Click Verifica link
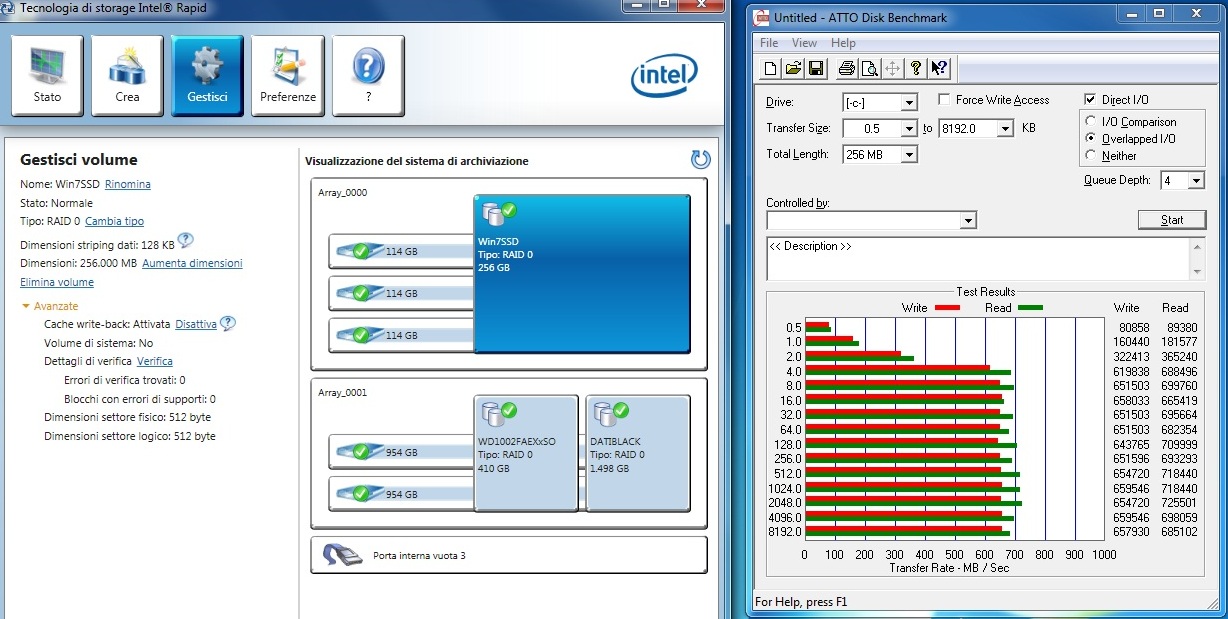The image size is (1228, 619). [155, 361]
